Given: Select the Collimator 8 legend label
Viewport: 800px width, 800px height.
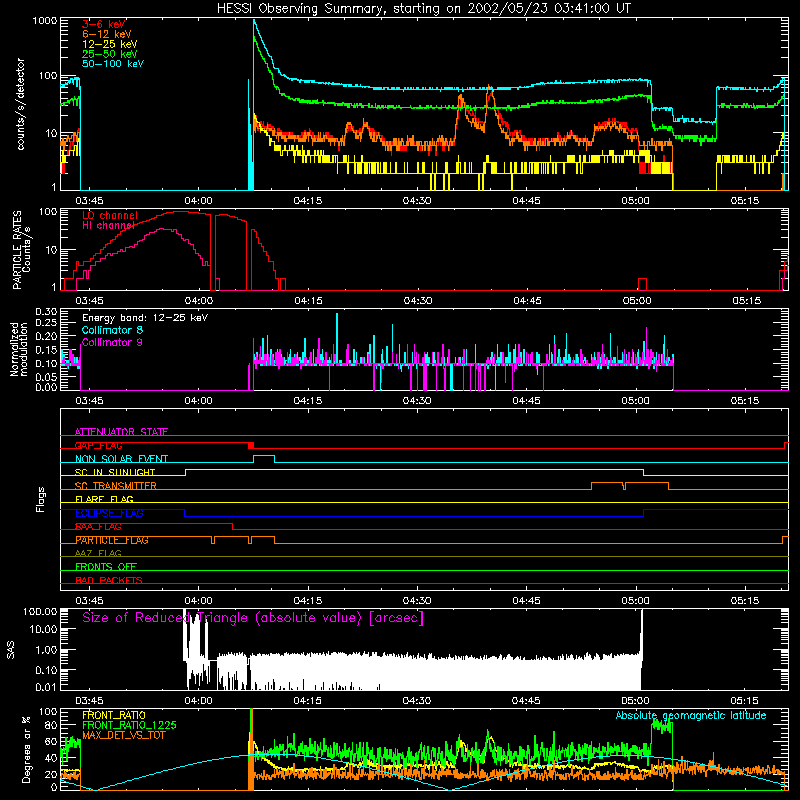Looking at the screenshot, I should click(112, 330).
